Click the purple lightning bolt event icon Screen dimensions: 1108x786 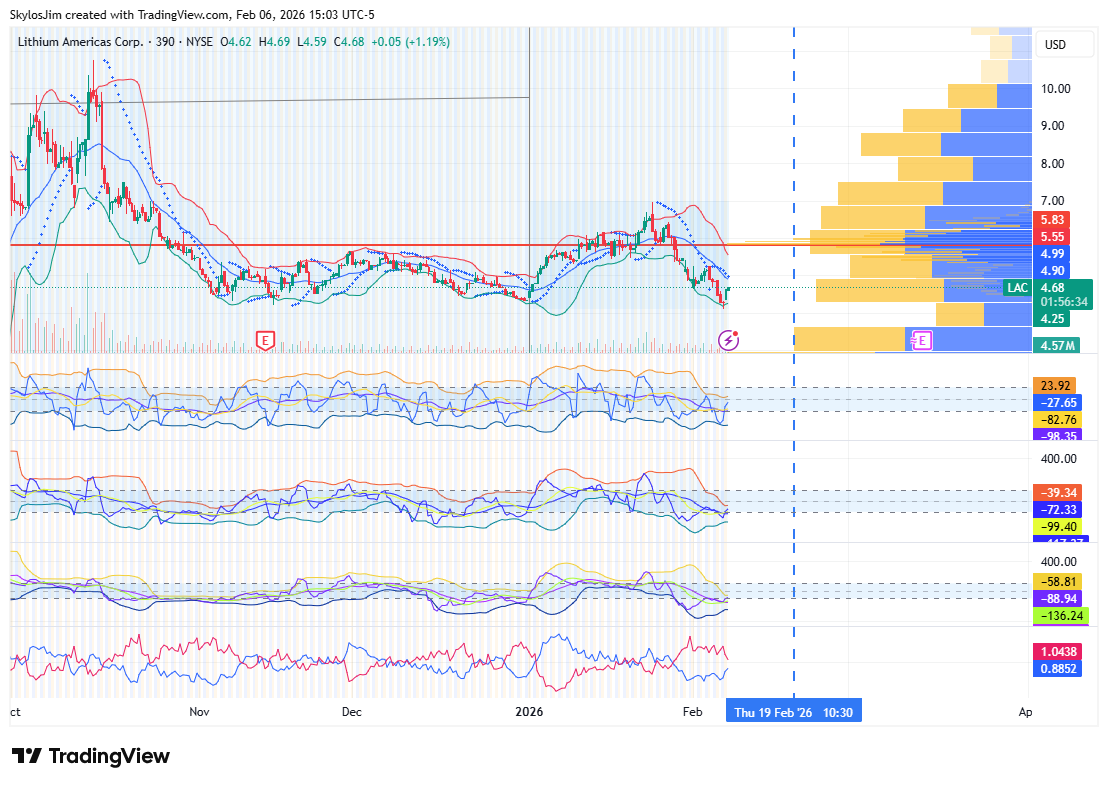(x=730, y=341)
